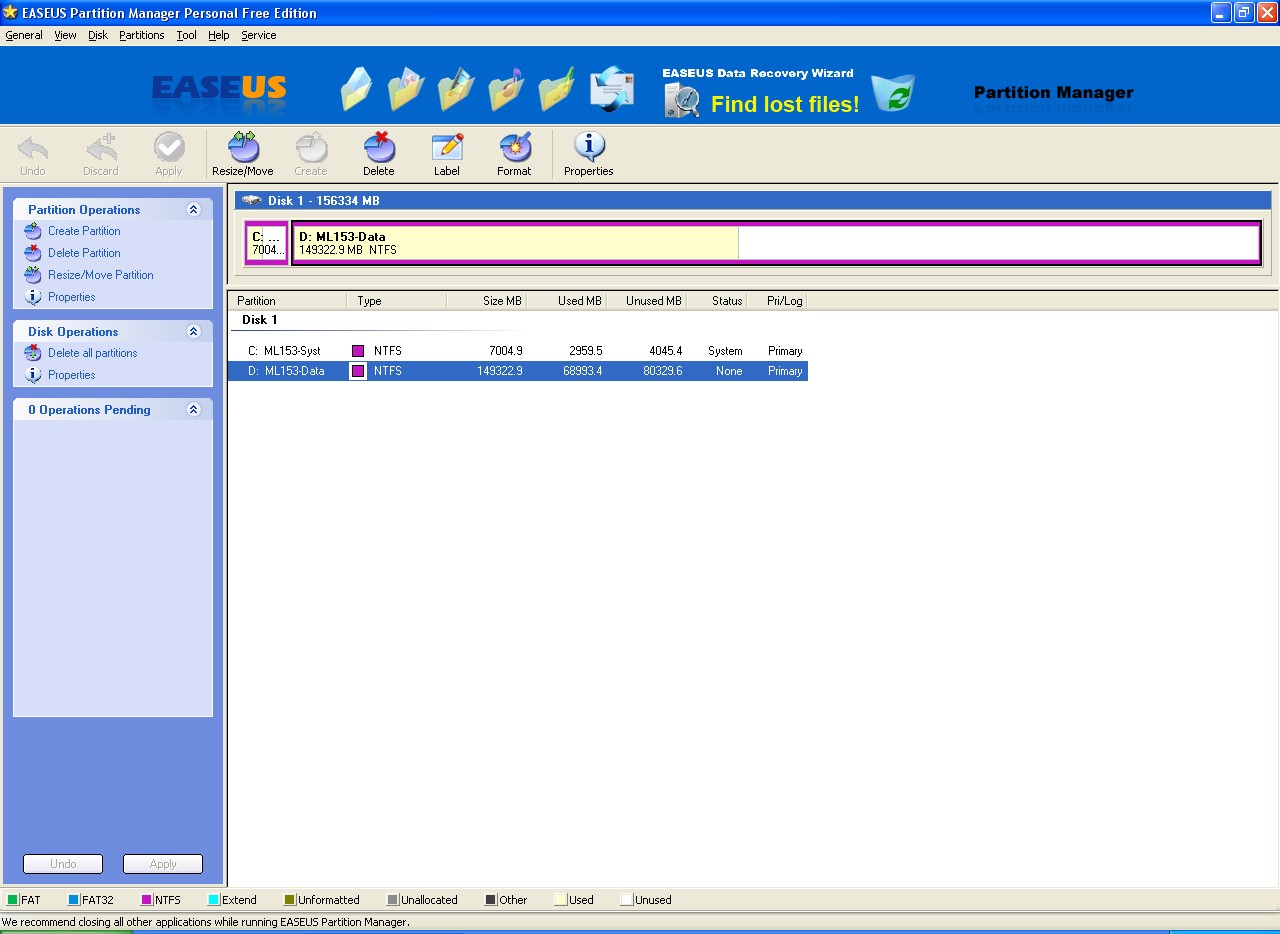Click the NTFS magenta legend swatch
The image size is (1280, 934).
147,900
